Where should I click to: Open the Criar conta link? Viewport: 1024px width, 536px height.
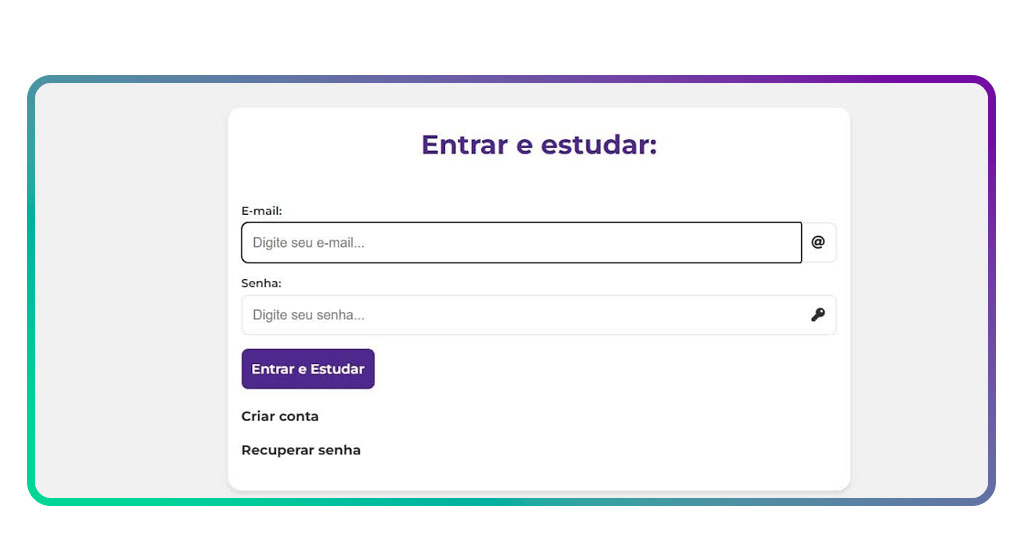point(280,416)
